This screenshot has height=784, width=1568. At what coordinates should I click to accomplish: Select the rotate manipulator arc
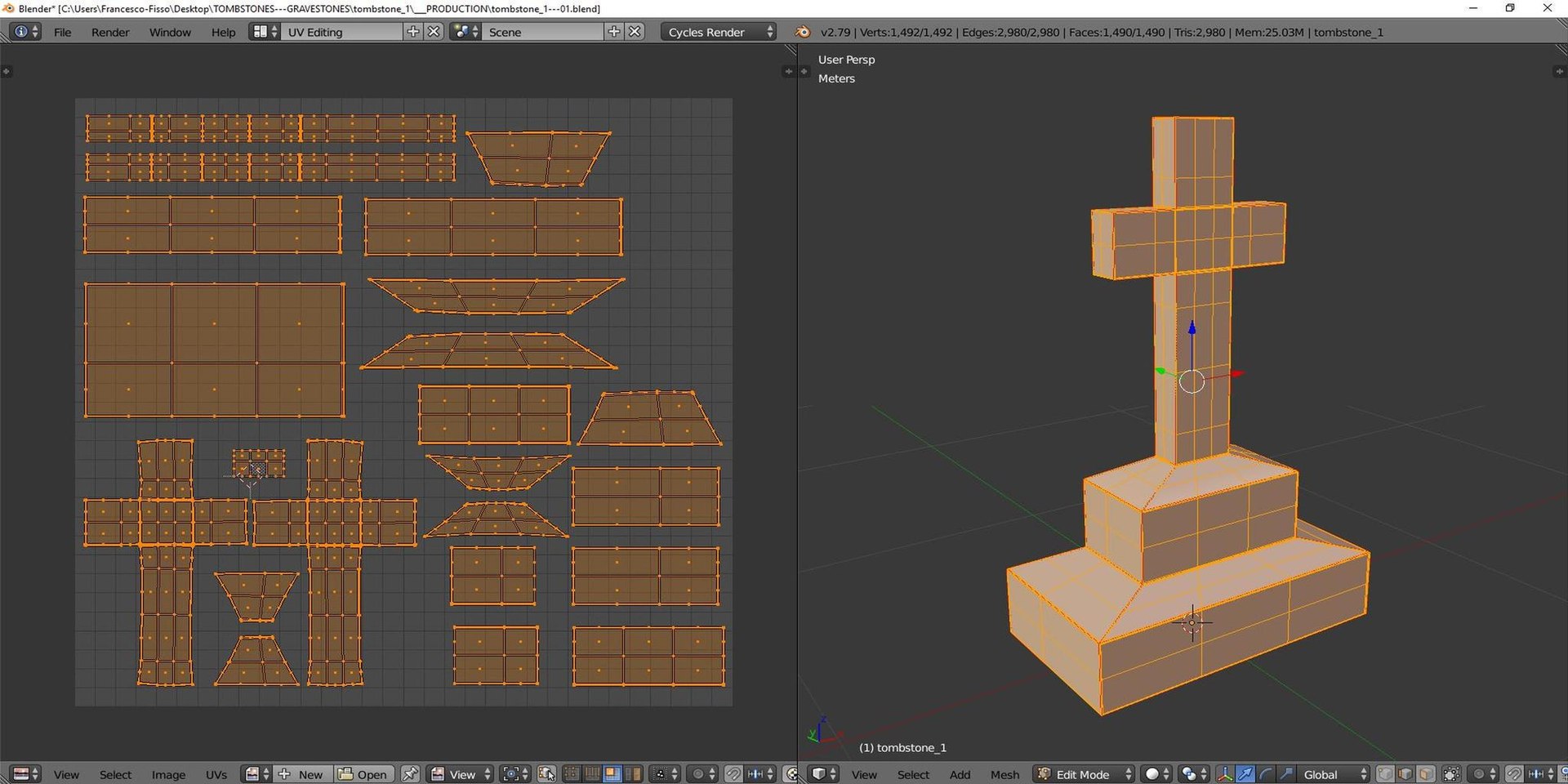coord(1265,773)
